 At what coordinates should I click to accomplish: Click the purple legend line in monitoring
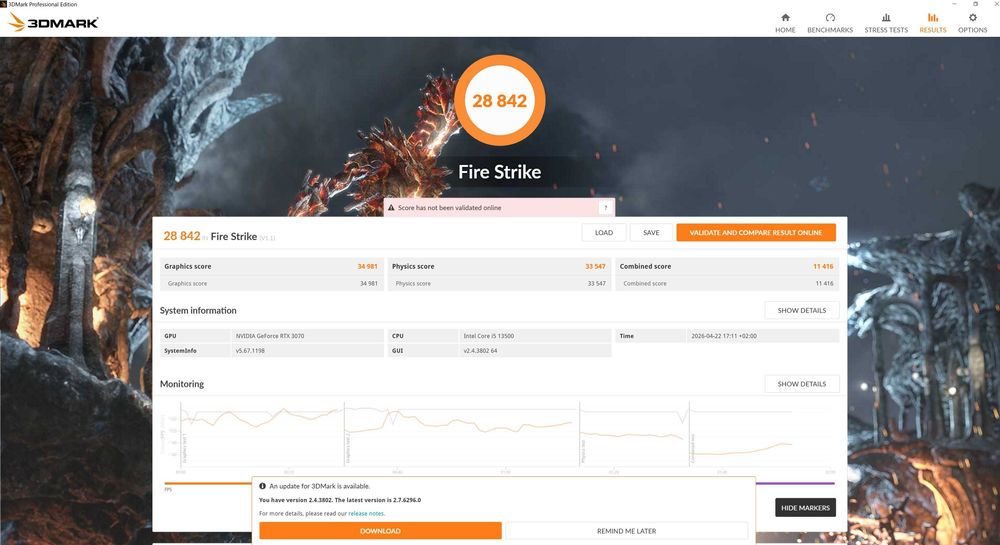(795, 483)
